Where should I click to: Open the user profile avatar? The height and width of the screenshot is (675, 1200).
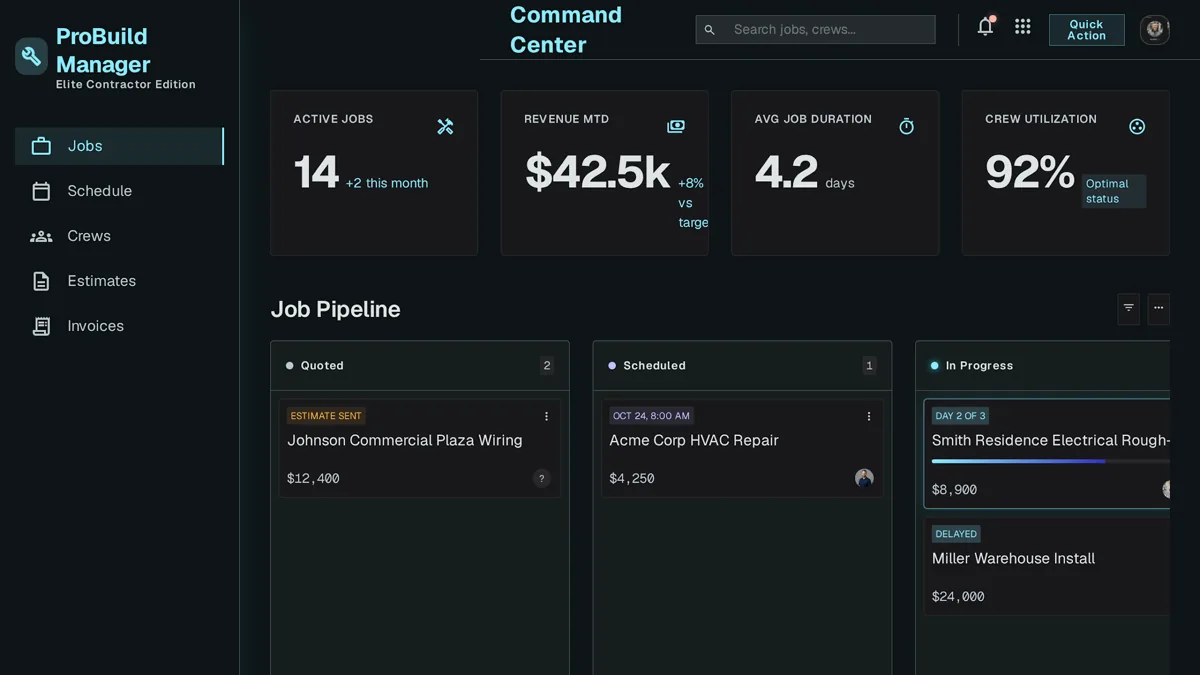(x=1155, y=30)
